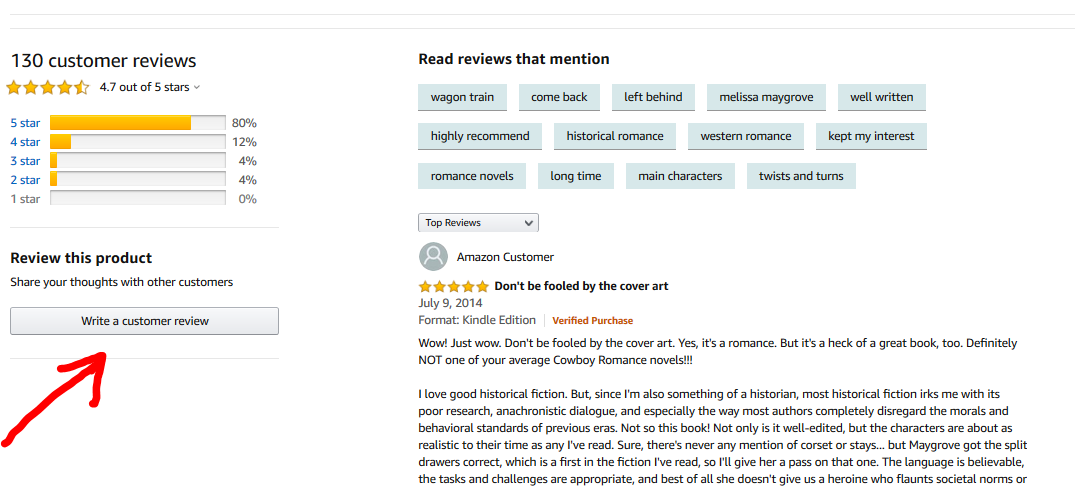Choose the twists and turns tag

coord(801,176)
